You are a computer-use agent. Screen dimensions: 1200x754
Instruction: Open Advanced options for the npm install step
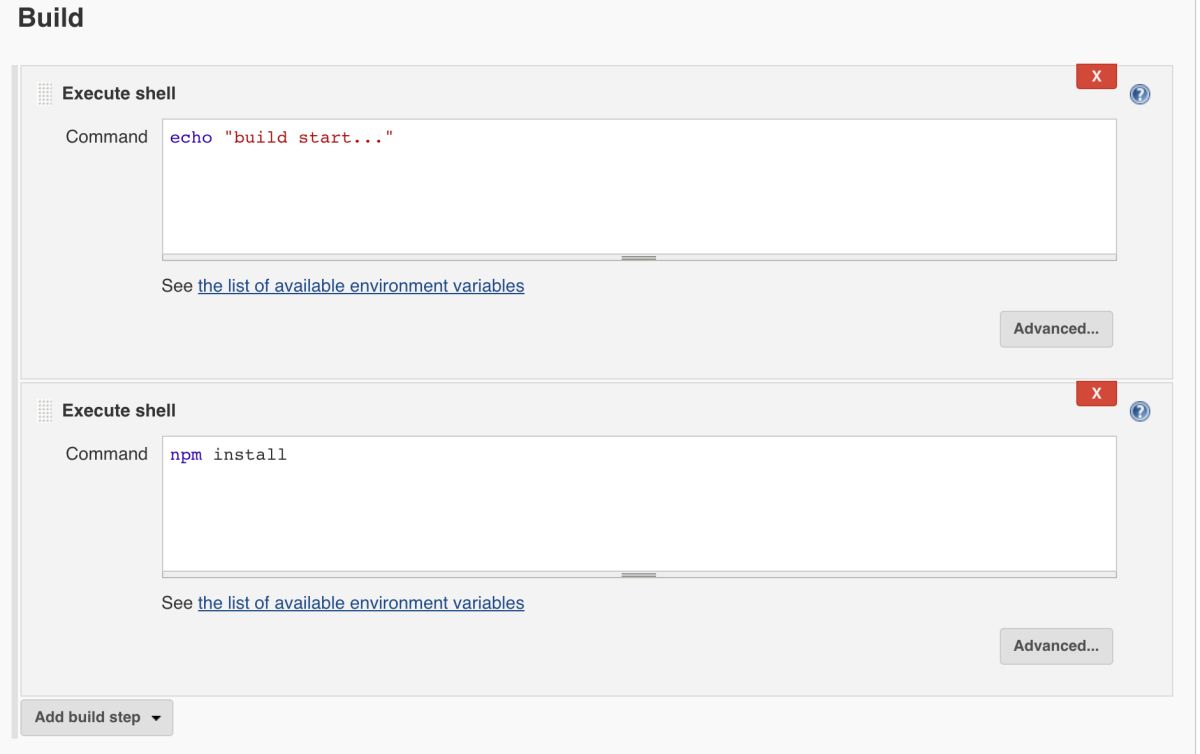pyautogui.click(x=1055, y=646)
